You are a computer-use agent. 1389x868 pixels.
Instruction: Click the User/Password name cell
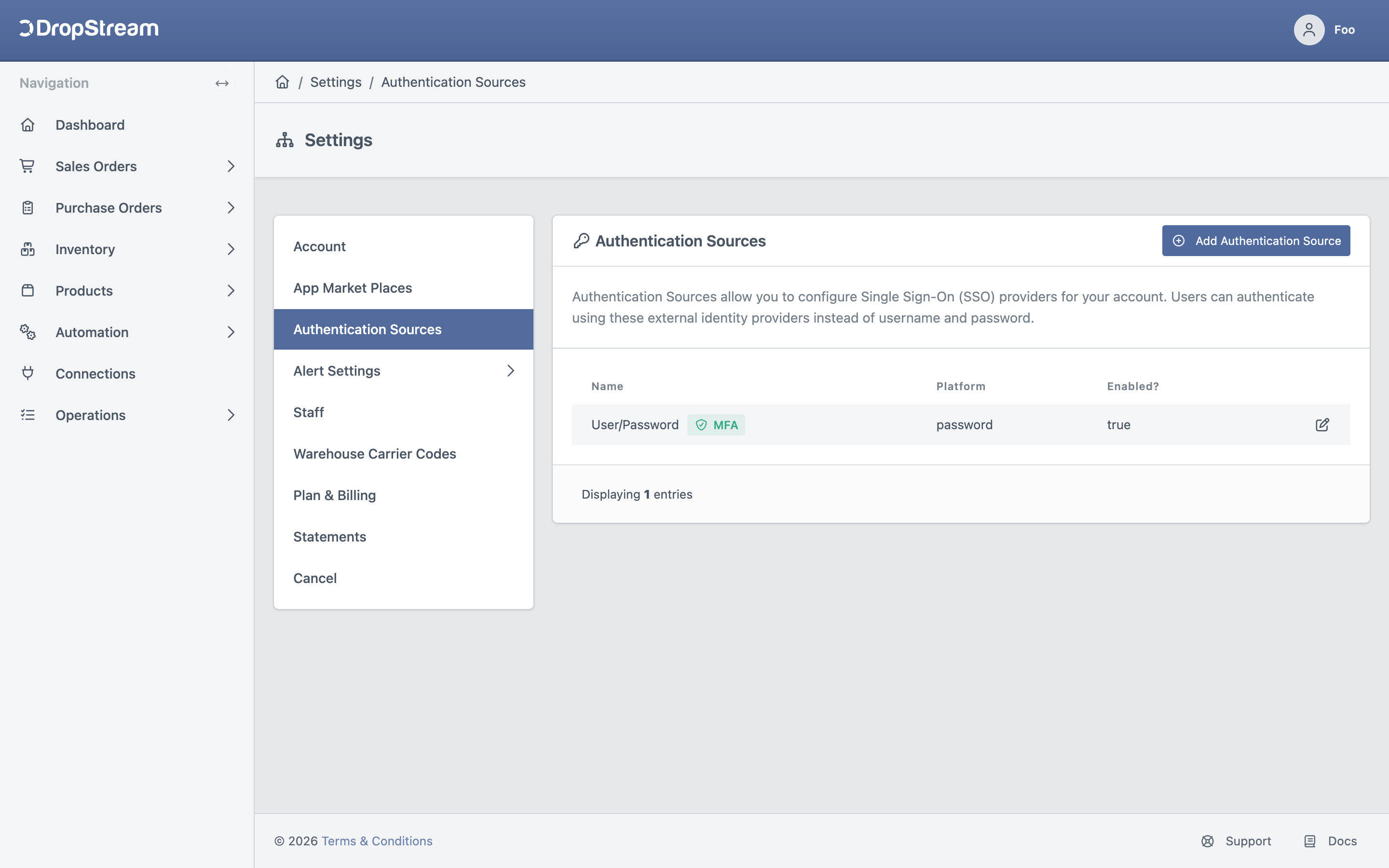click(x=635, y=425)
